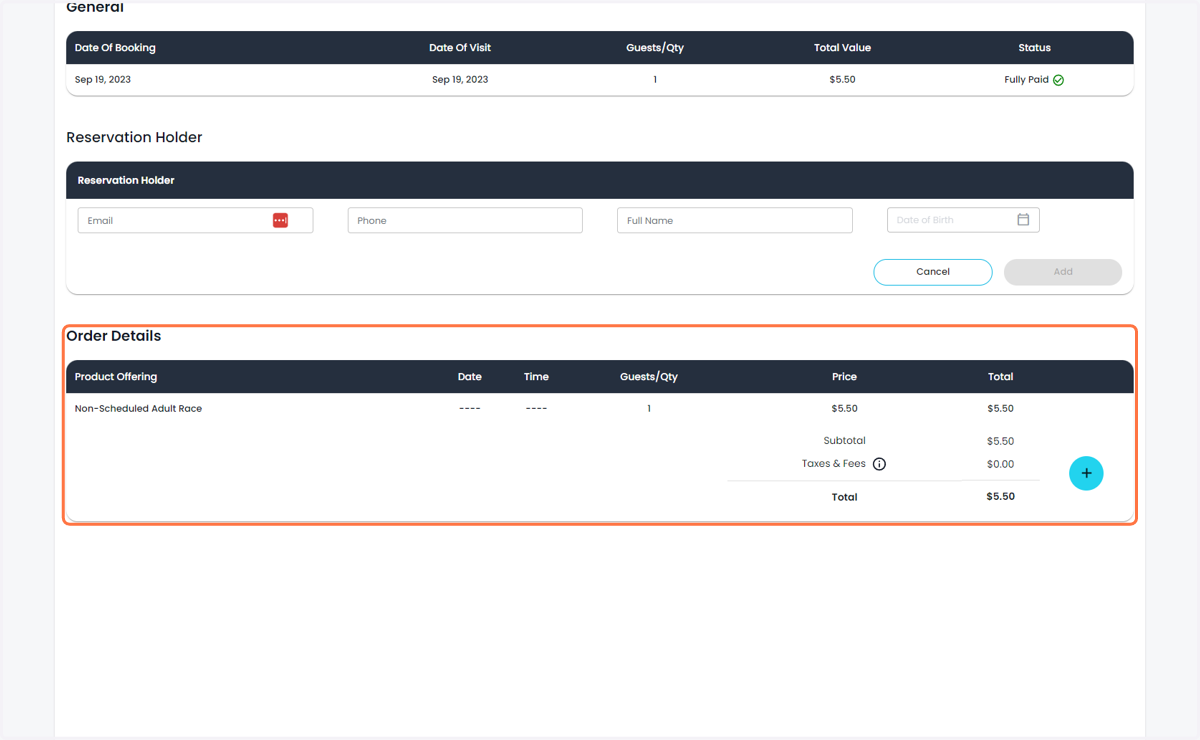Viewport: 1200px width, 740px height.
Task: Click the Subtotal label
Action: coord(845,441)
